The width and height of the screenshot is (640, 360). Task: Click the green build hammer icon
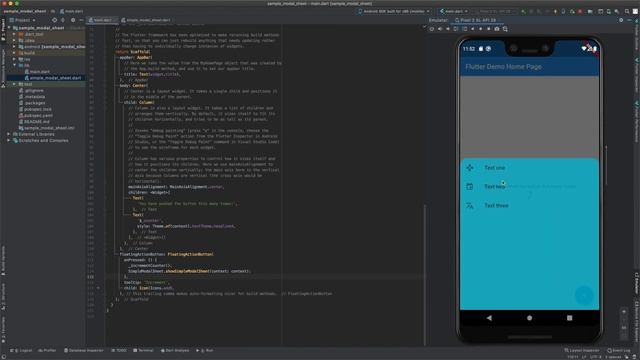click(523, 11)
